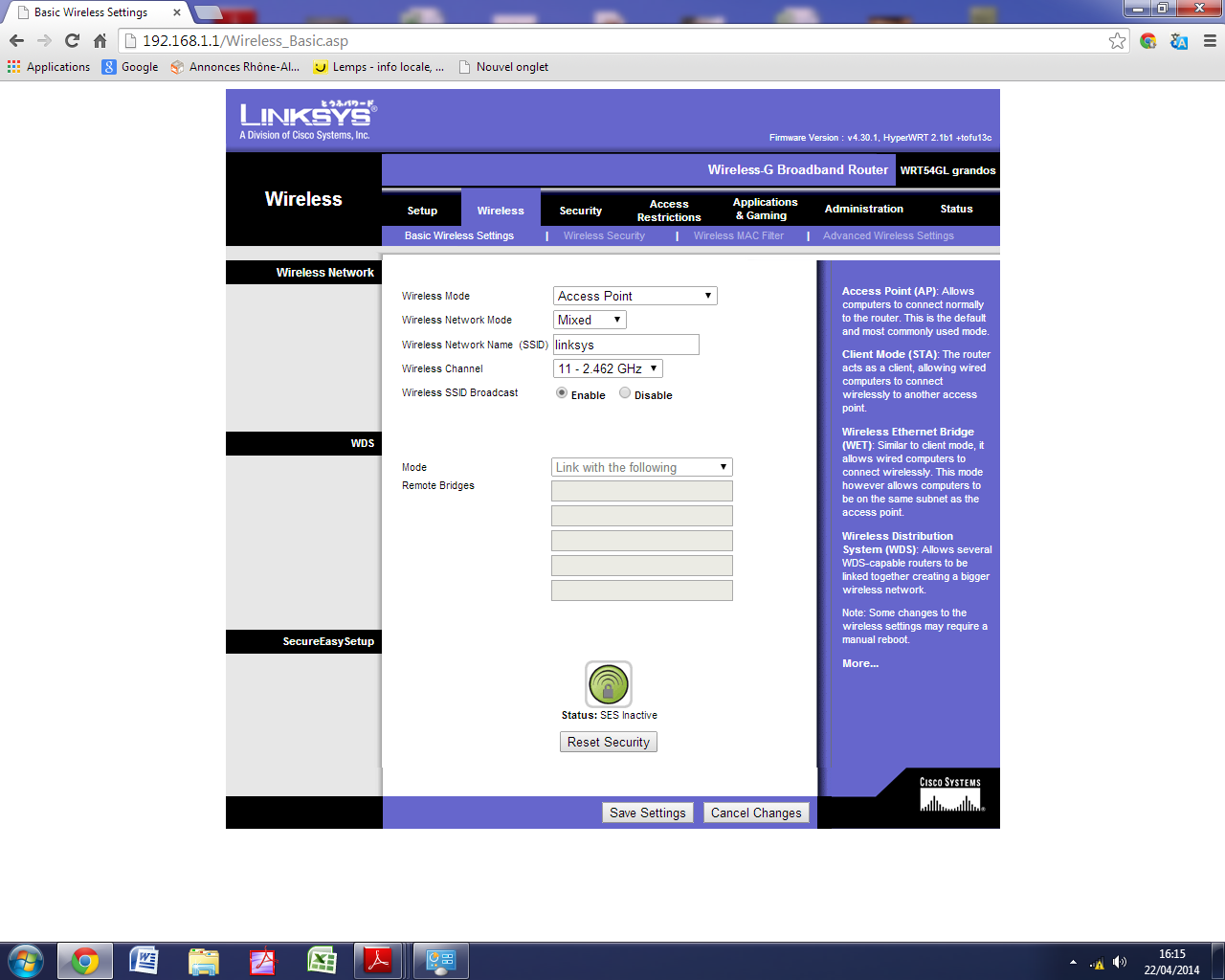
Task: Open File Explorer from the taskbar
Action: pyautogui.click(x=203, y=961)
